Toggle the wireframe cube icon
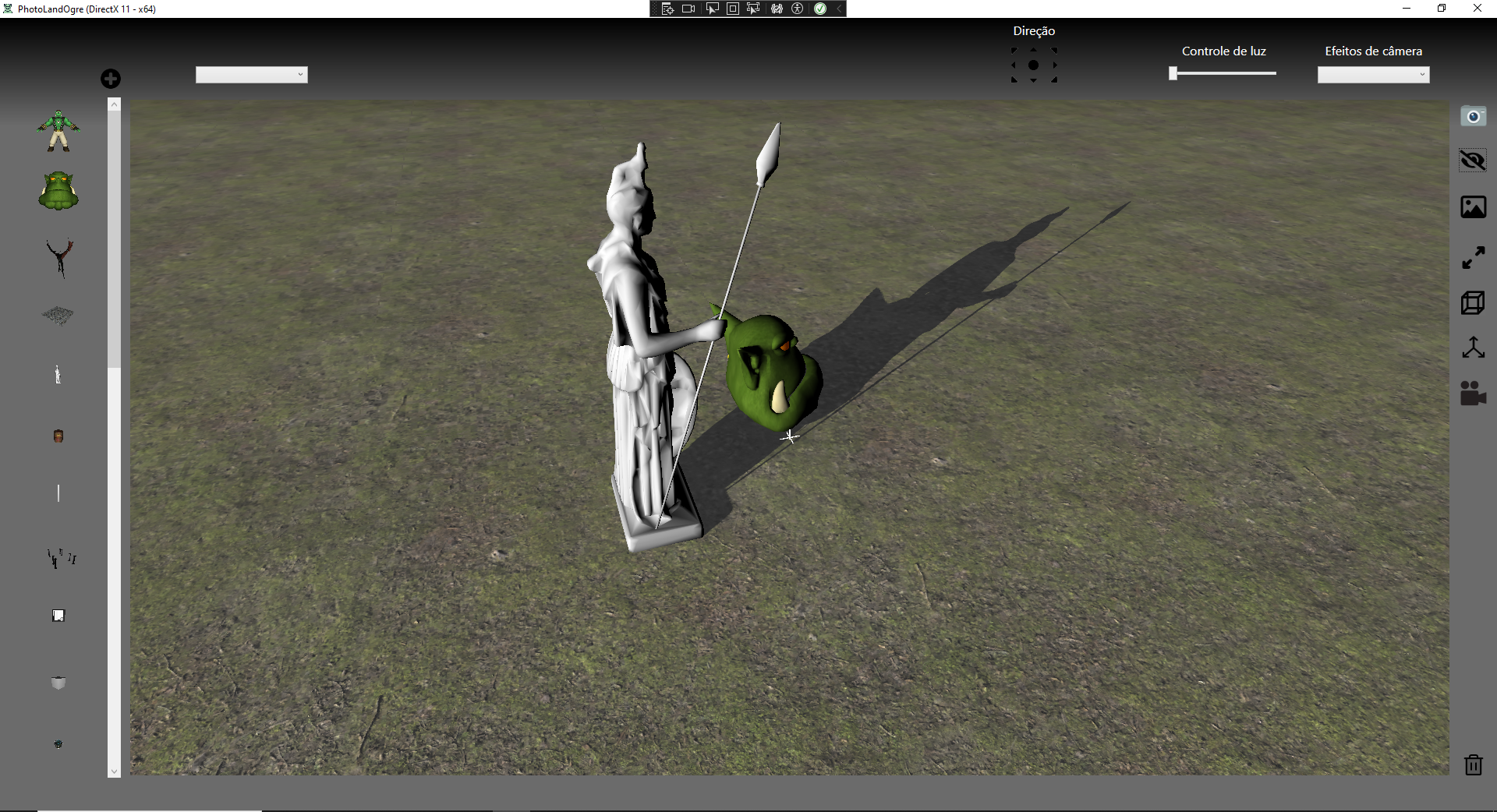This screenshot has height=812, width=1497. click(1473, 302)
